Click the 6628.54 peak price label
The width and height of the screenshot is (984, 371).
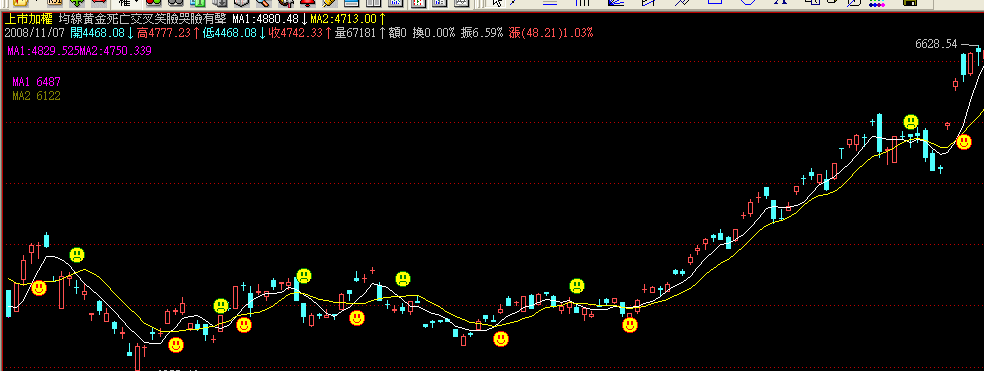936,44
